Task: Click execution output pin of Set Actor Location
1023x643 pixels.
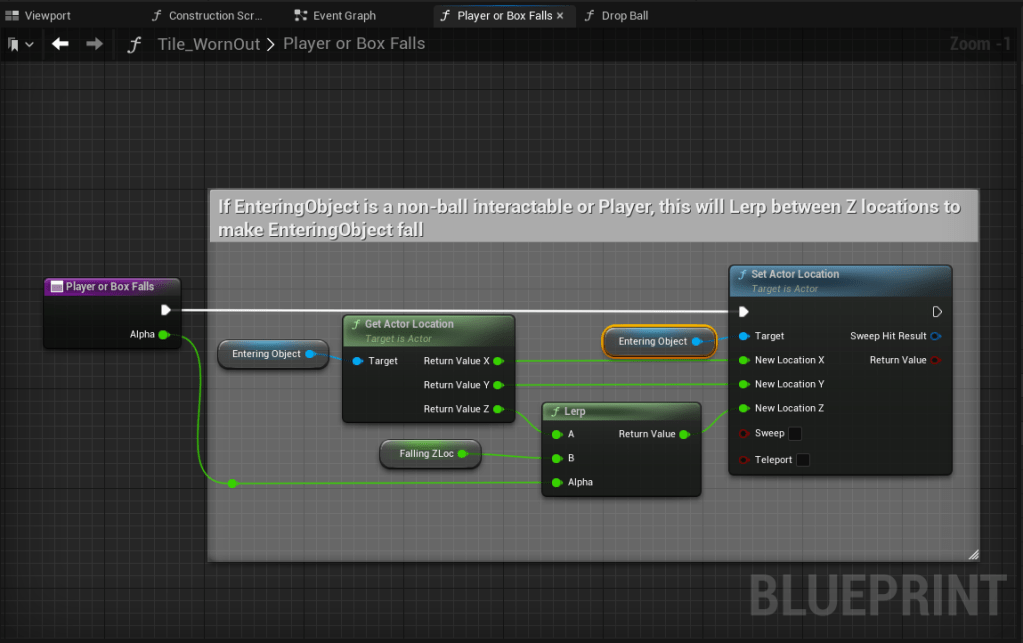Action: pyautogui.click(x=936, y=311)
